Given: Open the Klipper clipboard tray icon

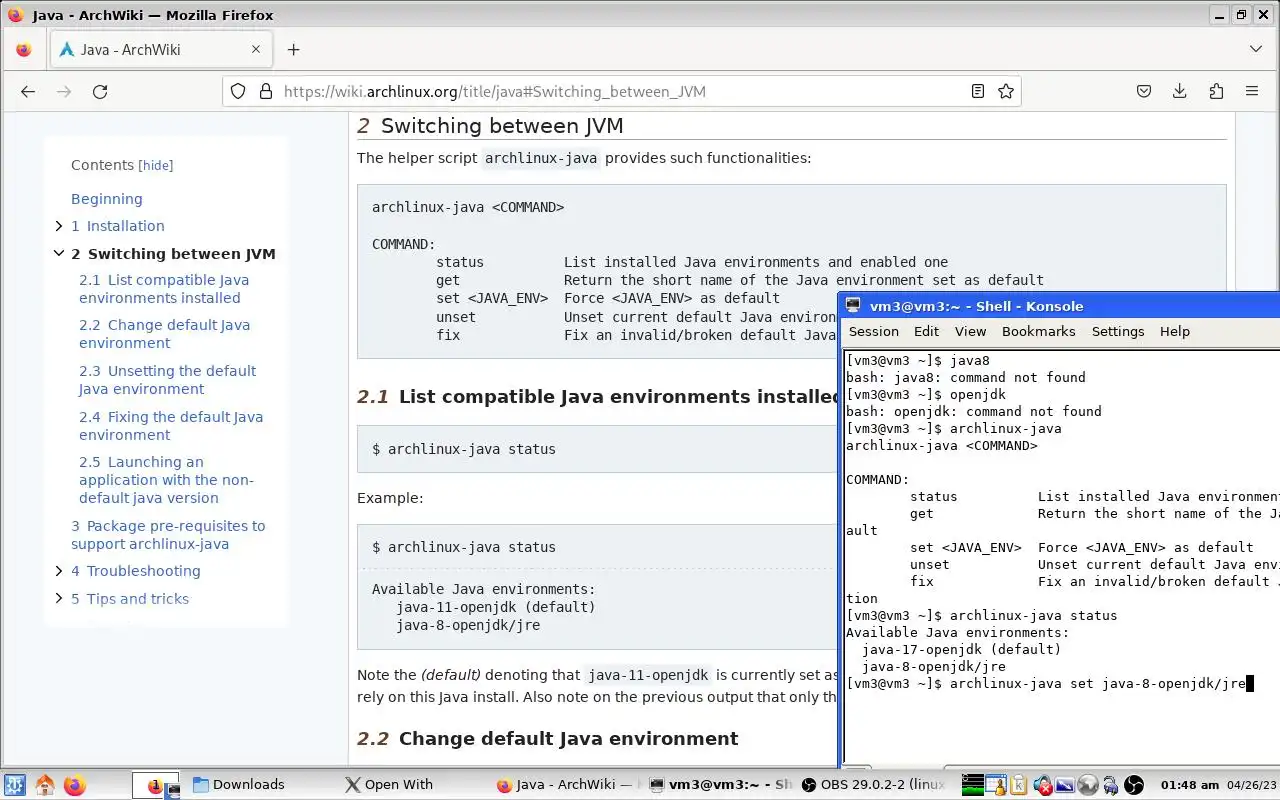Looking at the screenshot, I should click(1019, 785).
